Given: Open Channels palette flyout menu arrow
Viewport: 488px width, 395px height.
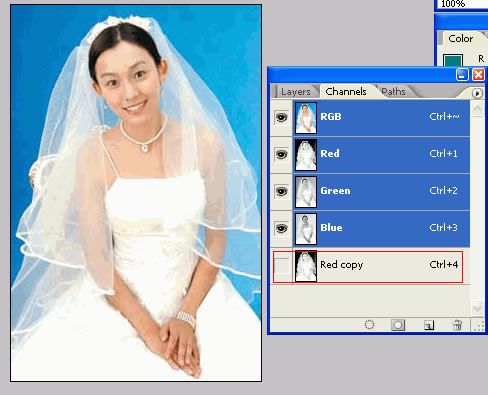Looking at the screenshot, I should [x=477, y=93].
